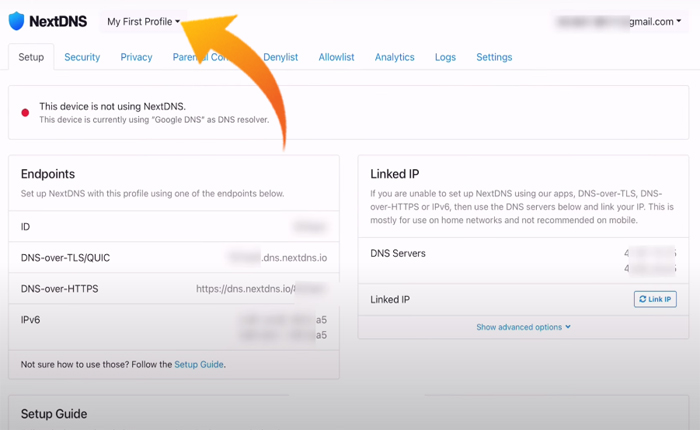
Task: Click the blurred endpoint ID value
Action: pos(310,227)
